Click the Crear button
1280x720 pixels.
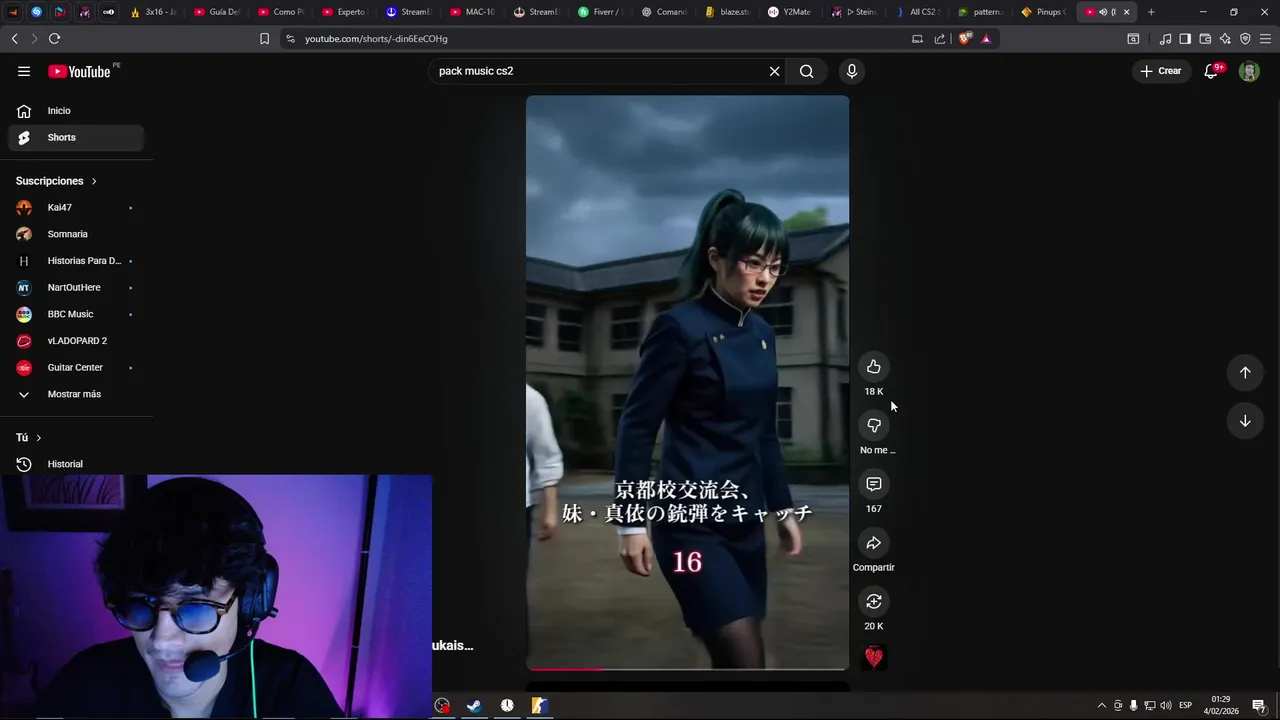1160,71
